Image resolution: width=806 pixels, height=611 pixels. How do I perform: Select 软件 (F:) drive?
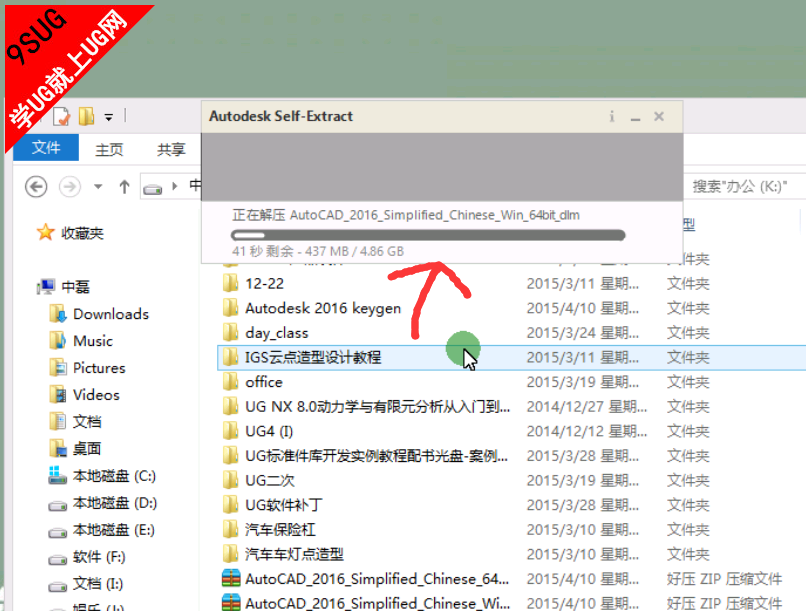point(87,557)
